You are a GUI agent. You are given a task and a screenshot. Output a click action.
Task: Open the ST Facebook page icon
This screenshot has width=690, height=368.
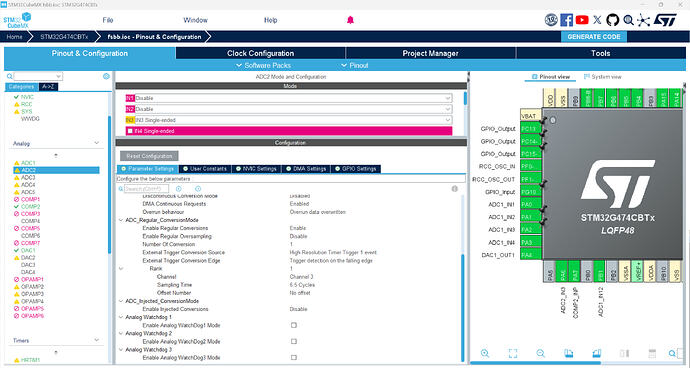click(567, 20)
